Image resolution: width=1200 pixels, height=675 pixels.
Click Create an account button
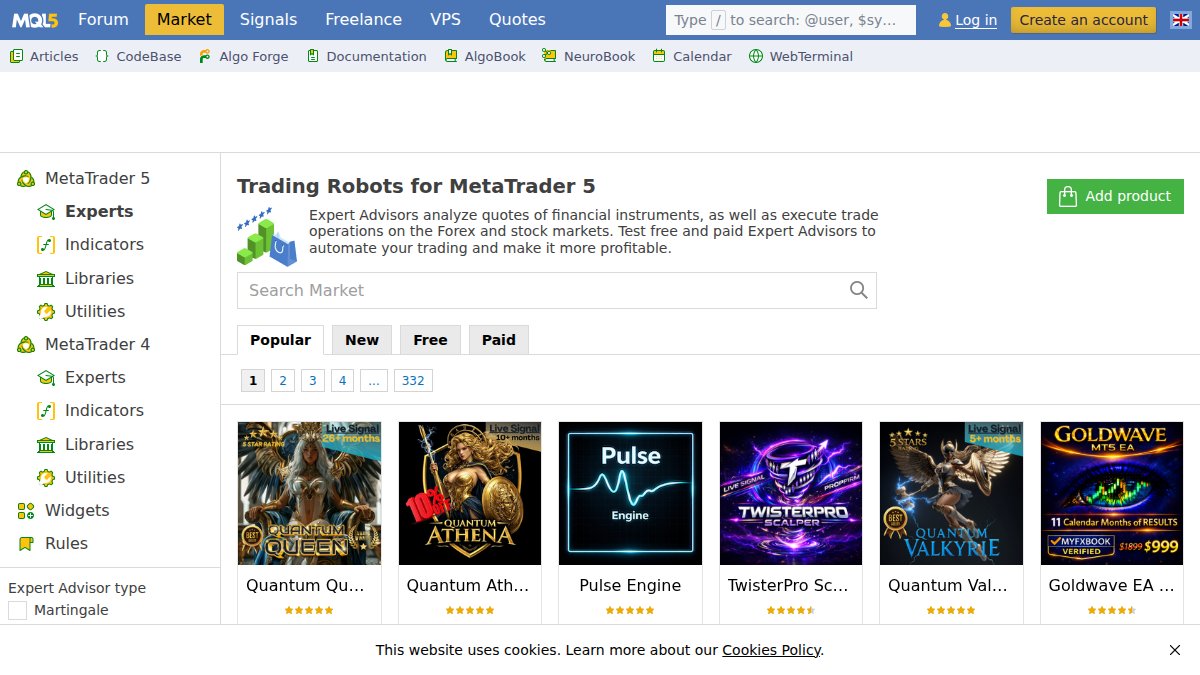(x=1083, y=20)
